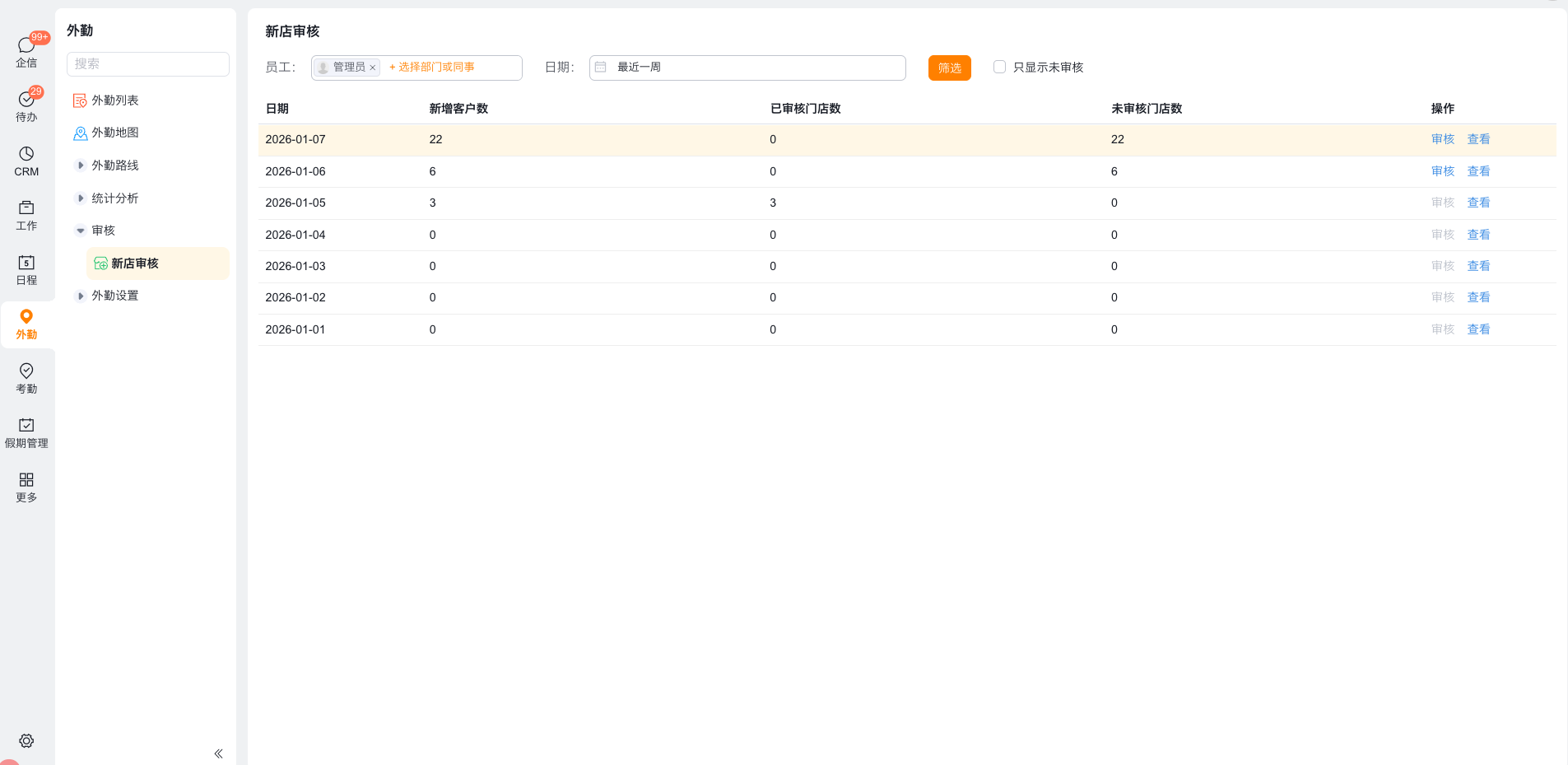Click the 2026-01-05 date cell

(295, 203)
